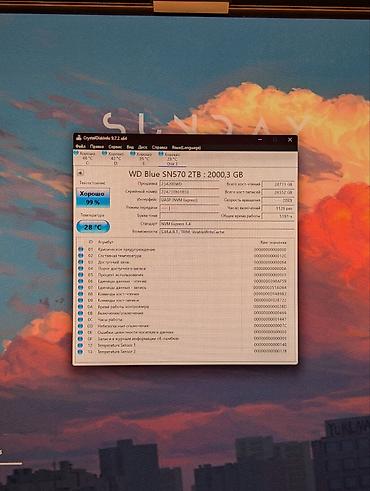The image size is (370, 491).
Task: Click the status orb for Temperature Sensor 1
Action: point(81,345)
